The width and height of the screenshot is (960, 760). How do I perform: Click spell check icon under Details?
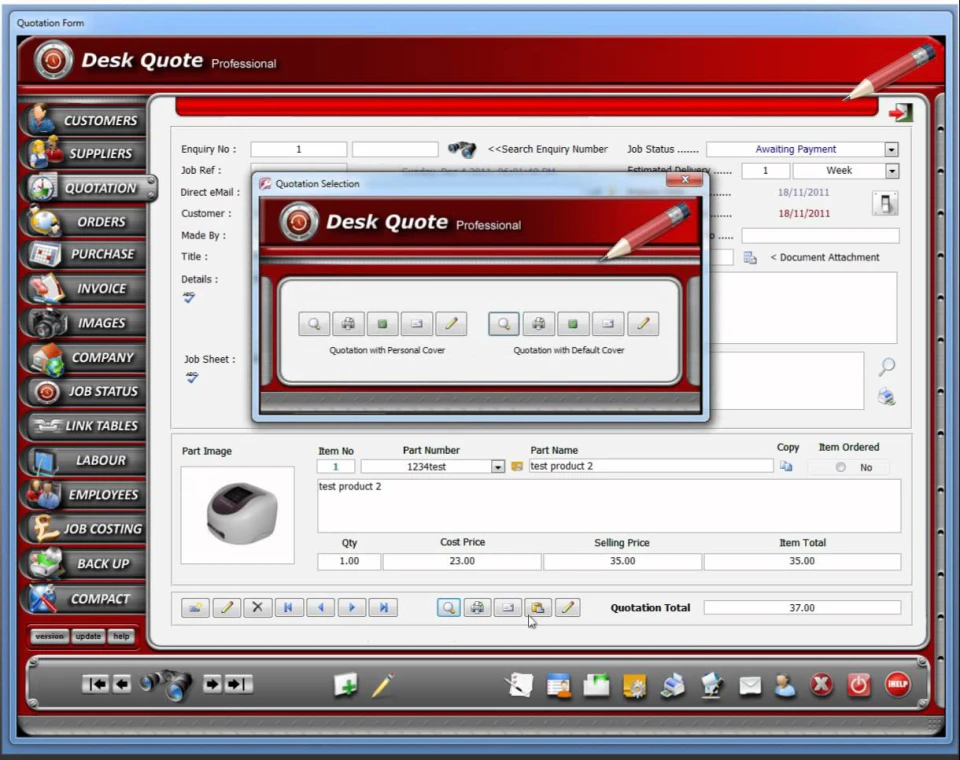coord(189,298)
